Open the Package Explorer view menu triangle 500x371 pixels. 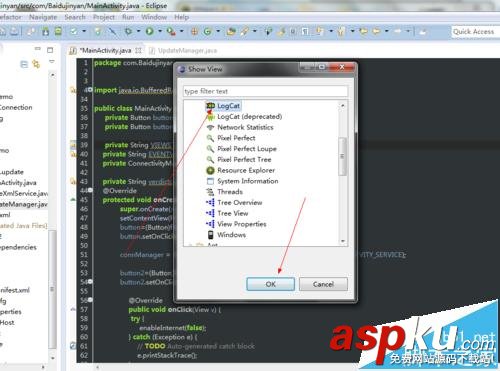52,62
